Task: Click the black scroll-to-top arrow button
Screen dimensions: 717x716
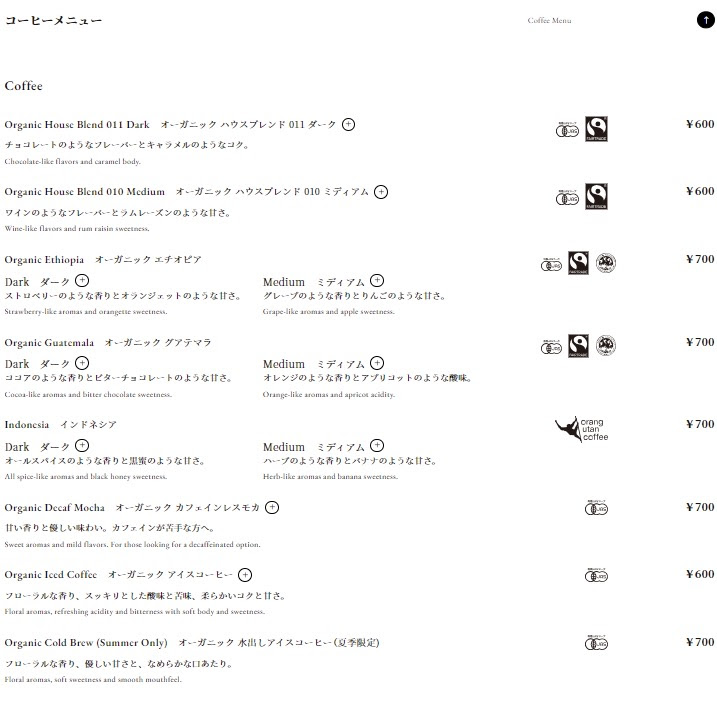Action: pos(705,20)
